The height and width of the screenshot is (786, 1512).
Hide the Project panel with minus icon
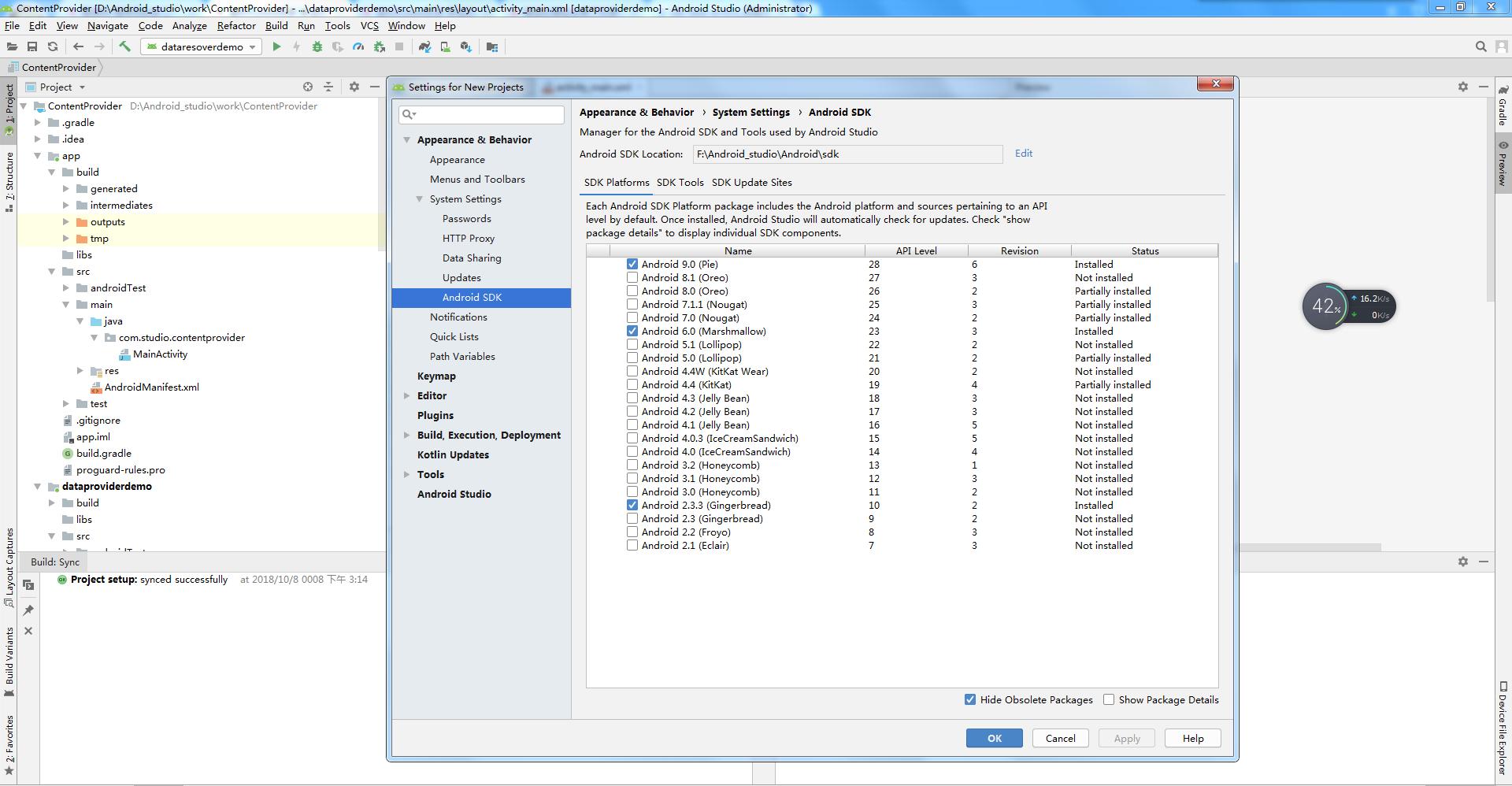click(375, 87)
